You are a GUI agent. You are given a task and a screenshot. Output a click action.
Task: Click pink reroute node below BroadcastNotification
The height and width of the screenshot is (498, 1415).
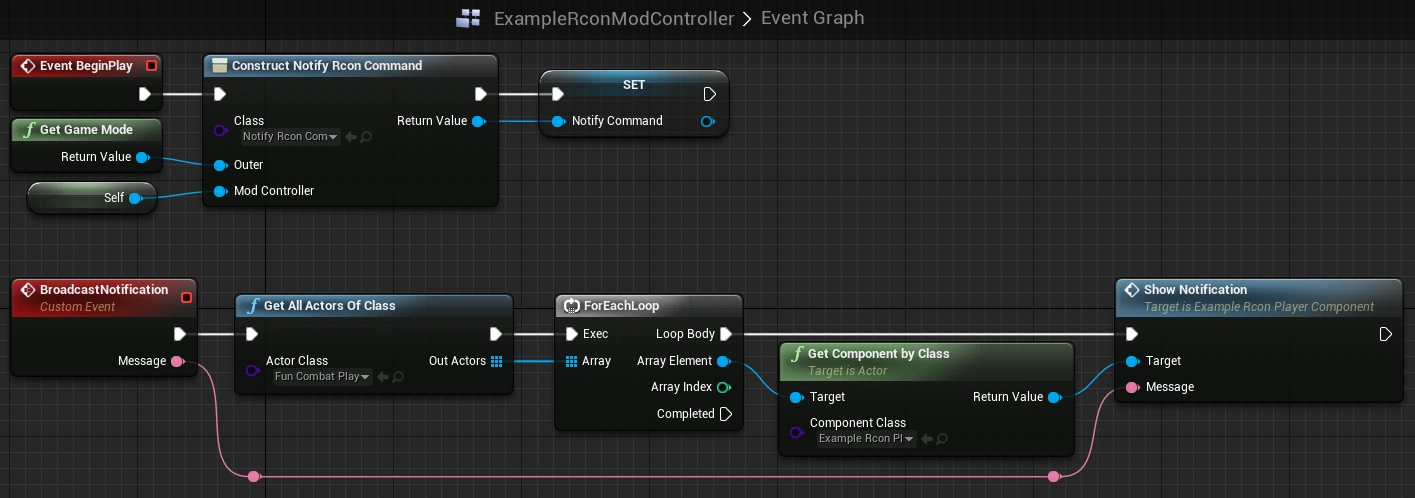pyautogui.click(x=254, y=477)
